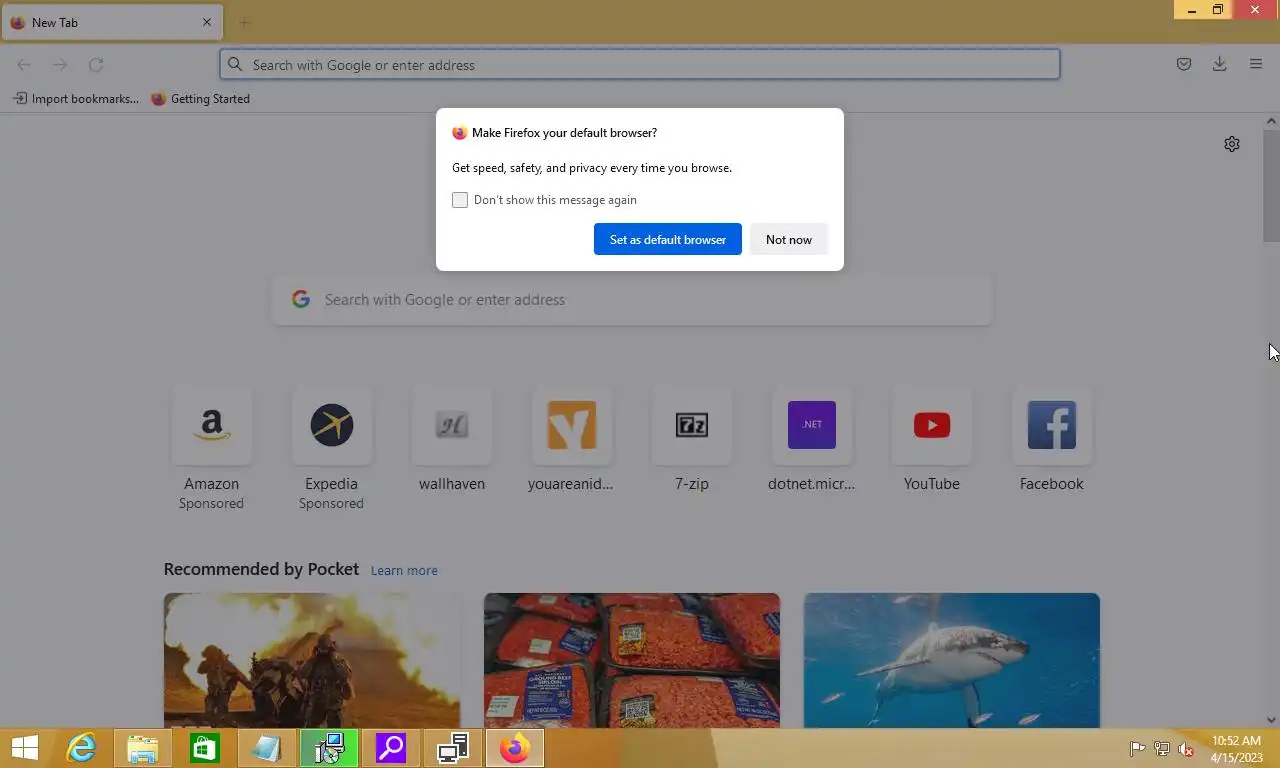Open the wallhaven shortcut tile
The height and width of the screenshot is (768, 1280).
(x=451, y=425)
